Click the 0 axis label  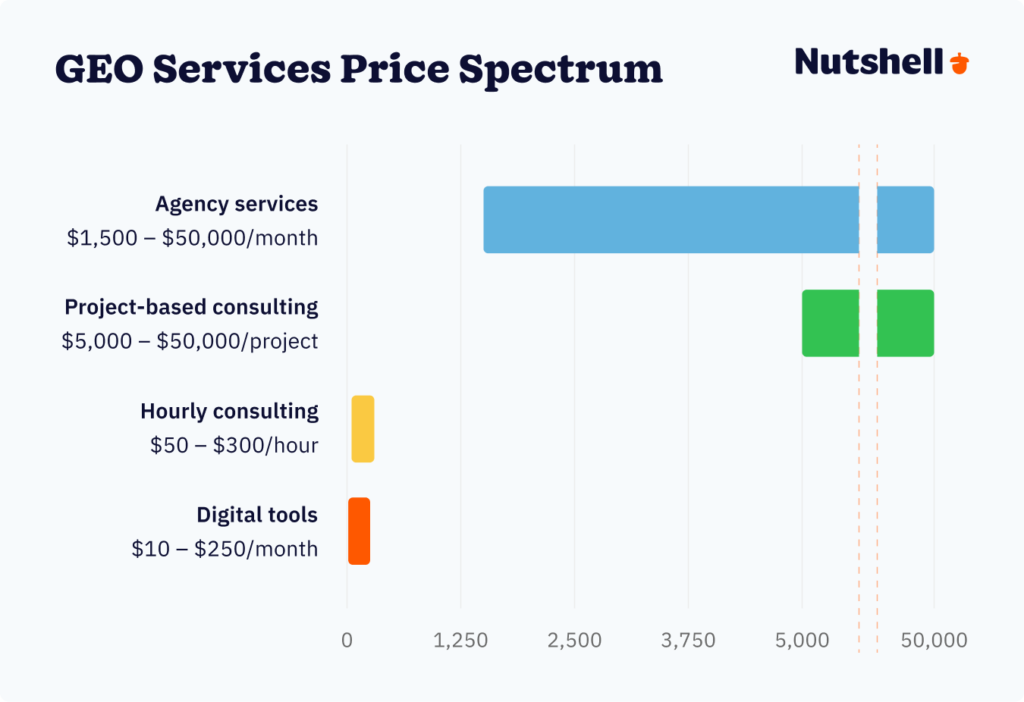[347, 640]
